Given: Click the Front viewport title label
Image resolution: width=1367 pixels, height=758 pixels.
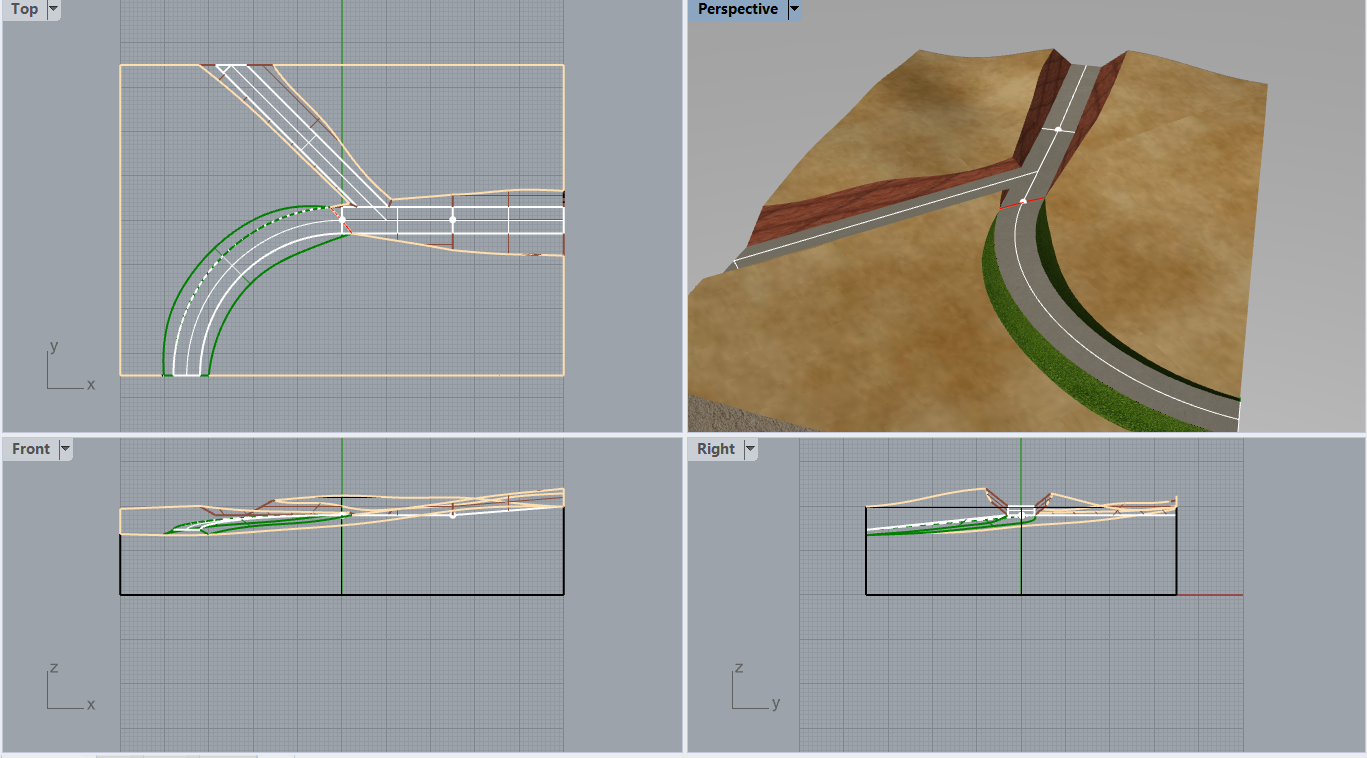Looking at the screenshot, I should tap(30, 450).
